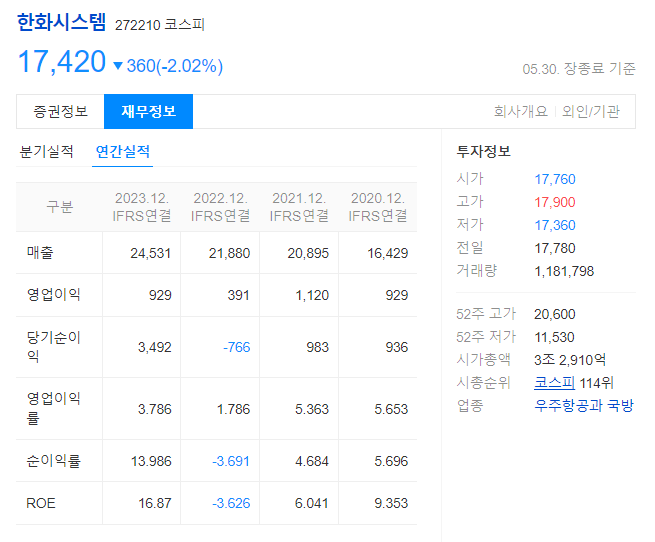Viewport: 655px width, 542px height.
Task: Click the 순이익률 row label
Action: (x=53, y=461)
